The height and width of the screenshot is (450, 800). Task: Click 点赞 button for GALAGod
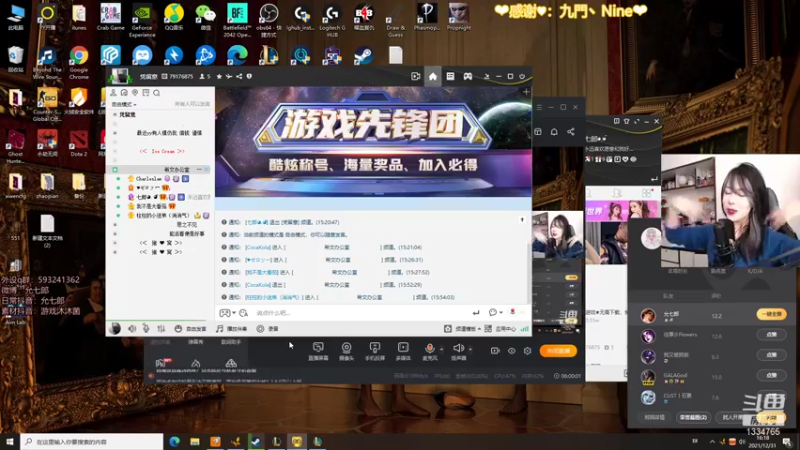(771, 376)
